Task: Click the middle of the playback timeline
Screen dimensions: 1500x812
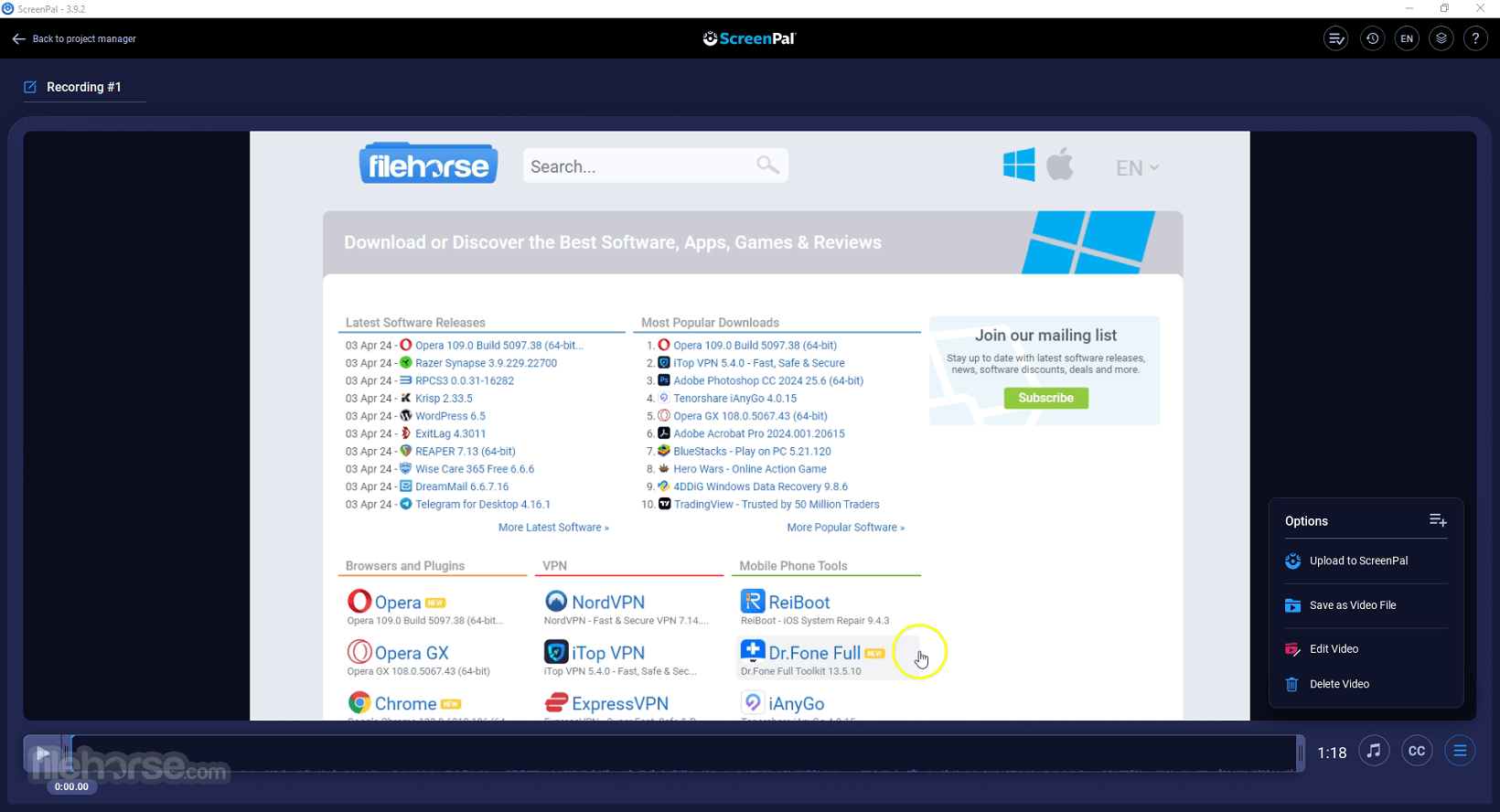Action: point(685,753)
